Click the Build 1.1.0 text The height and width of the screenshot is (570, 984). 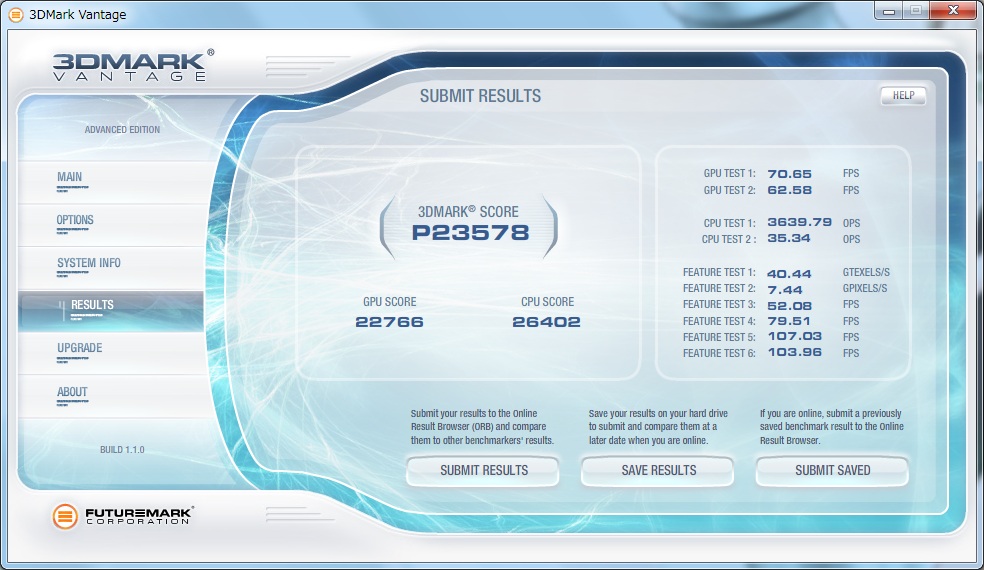[x=122, y=449]
